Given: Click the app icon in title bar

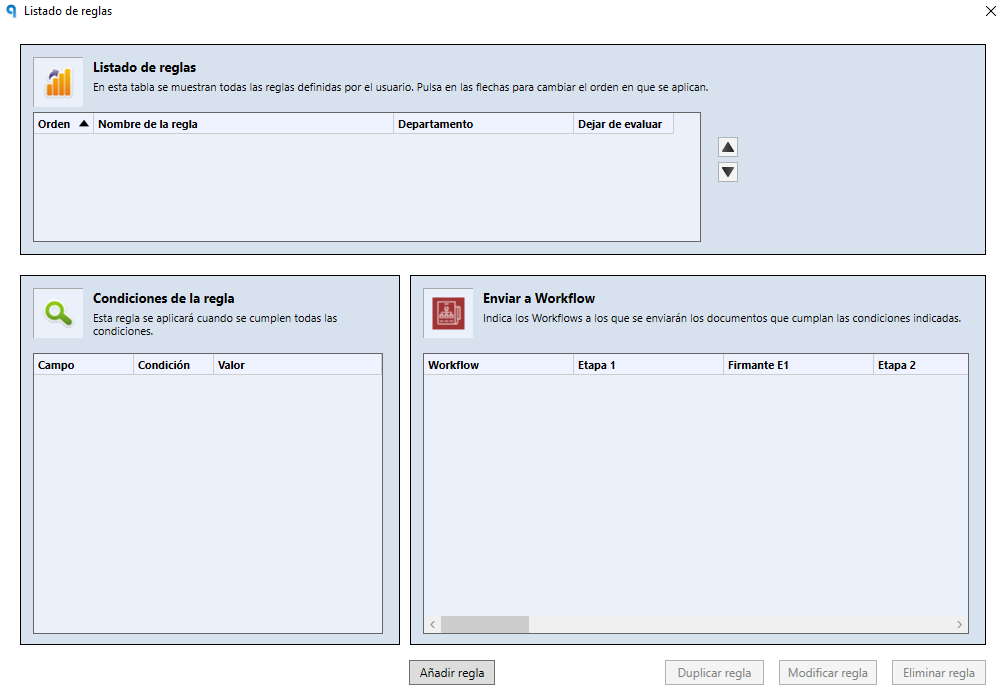Looking at the screenshot, I should click(11, 11).
